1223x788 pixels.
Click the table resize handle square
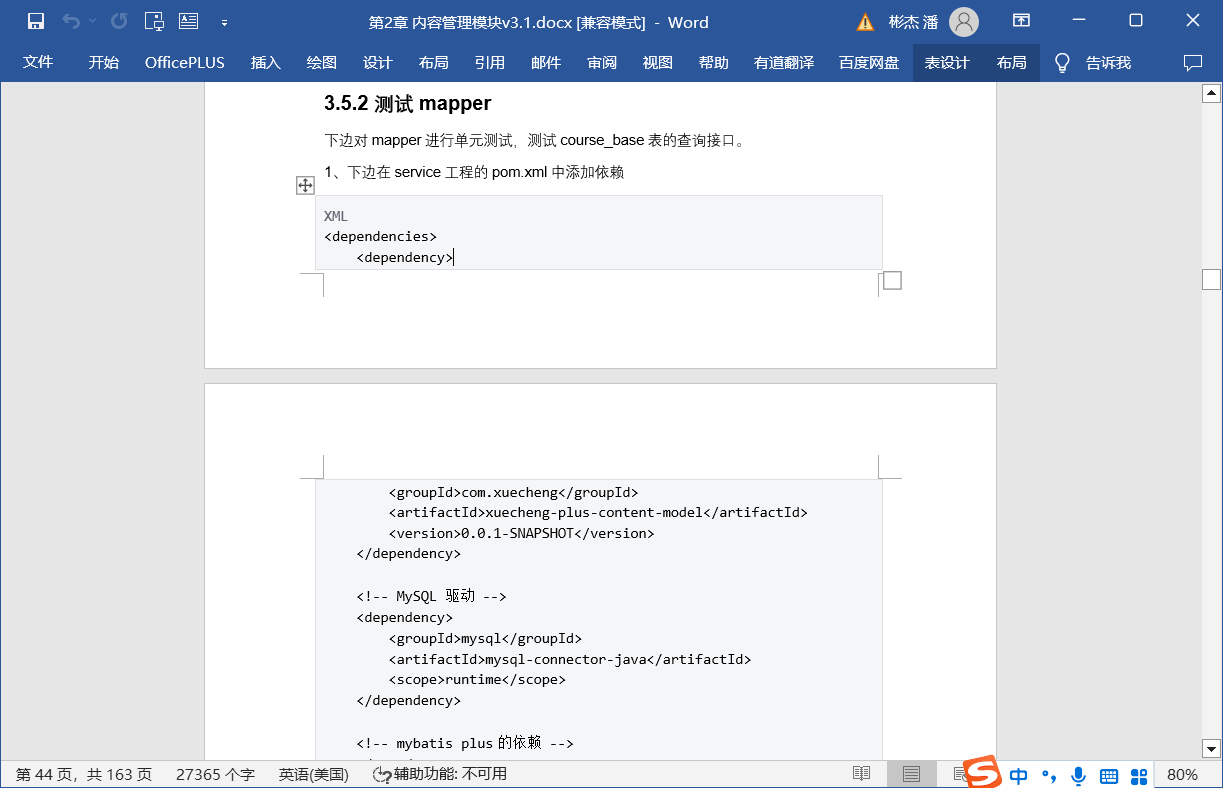(x=893, y=281)
